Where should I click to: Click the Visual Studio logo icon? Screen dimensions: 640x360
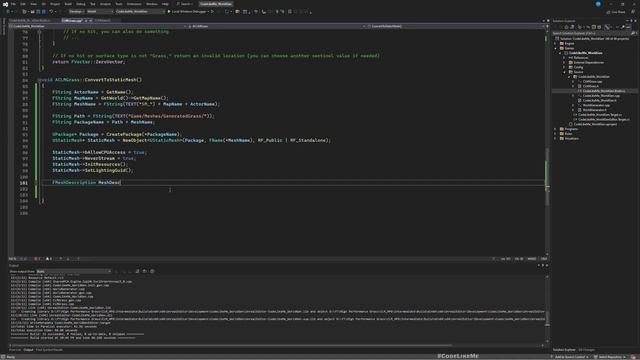click(5, 4)
